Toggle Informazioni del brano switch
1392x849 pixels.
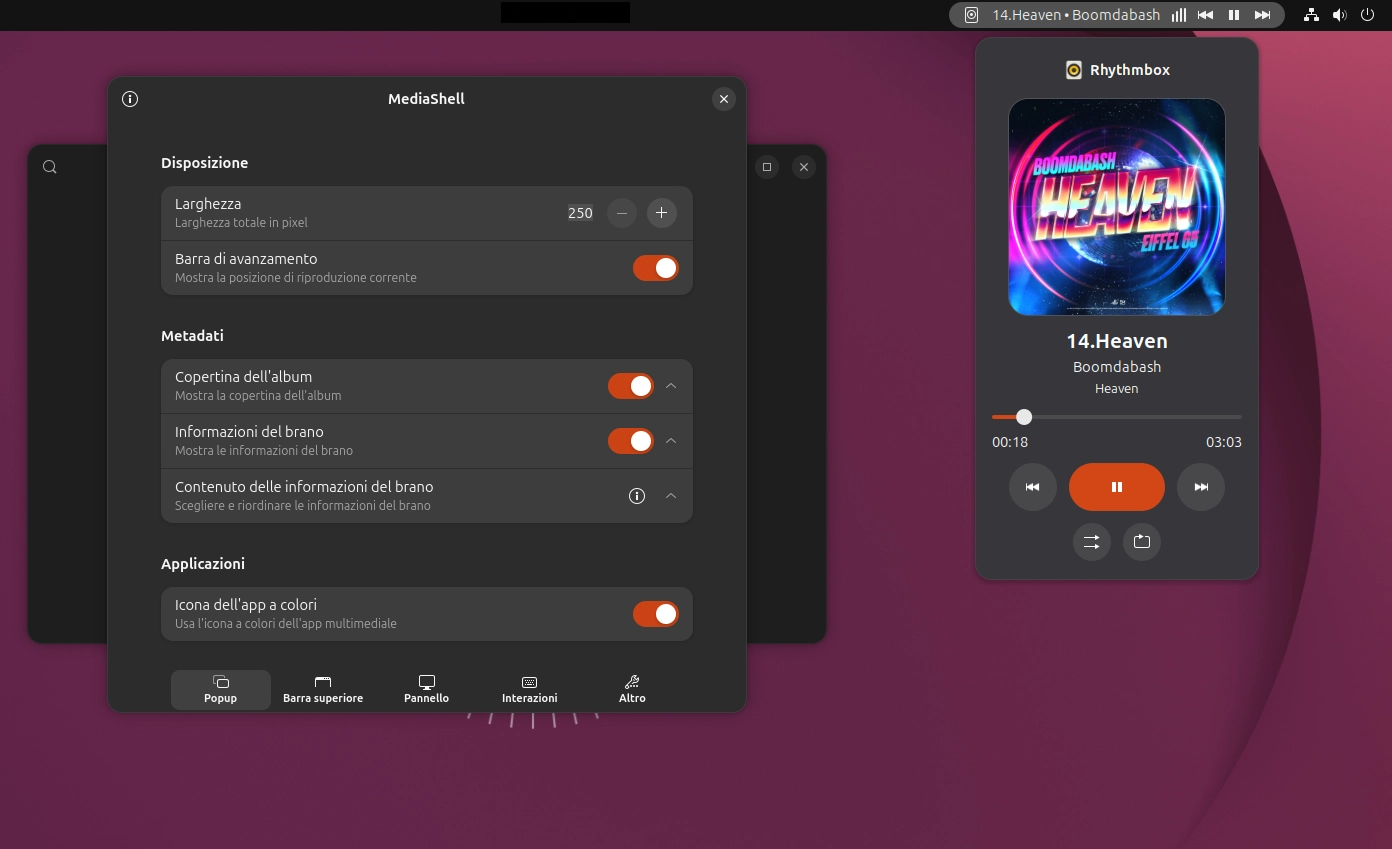(631, 441)
